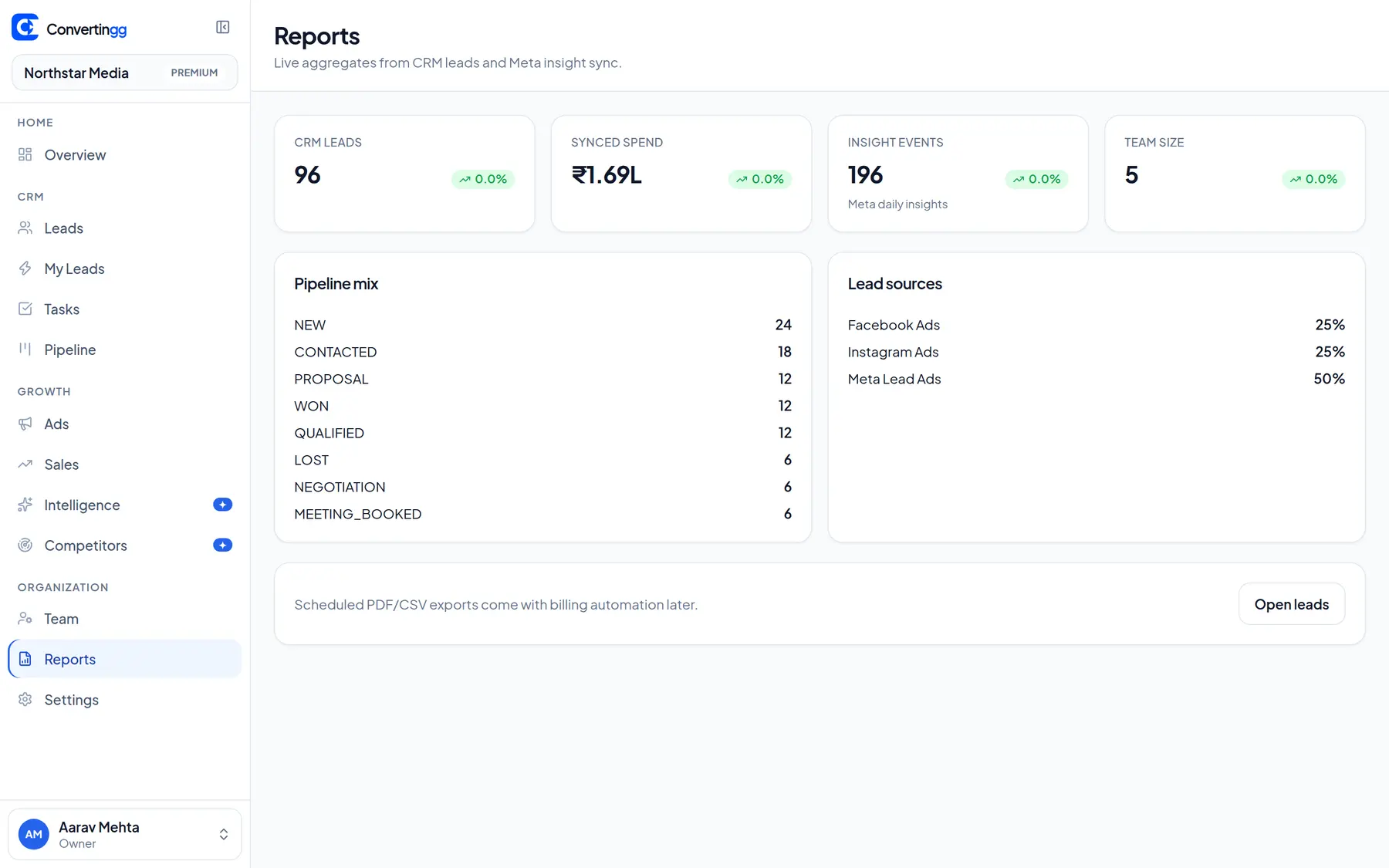This screenshot has height=868, width=1389.
Task: Click the Team members icon
Action: (25, 619)
